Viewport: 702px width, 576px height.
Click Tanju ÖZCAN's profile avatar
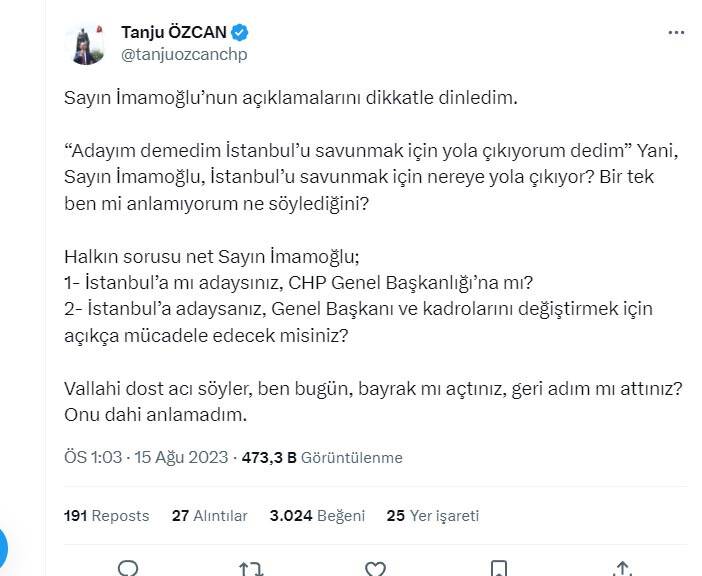point(86,44)
